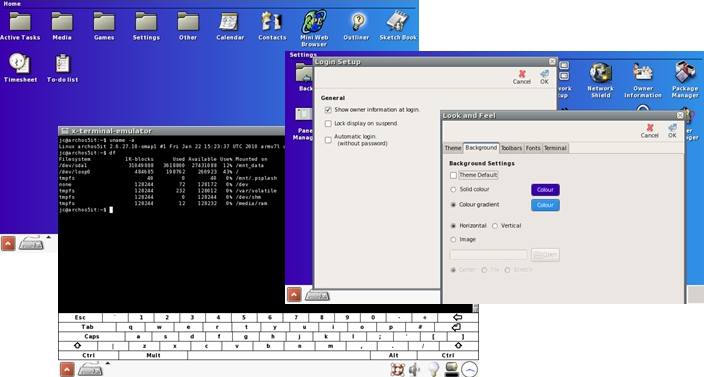Open the Media folder icon

[x=62, y=26]
